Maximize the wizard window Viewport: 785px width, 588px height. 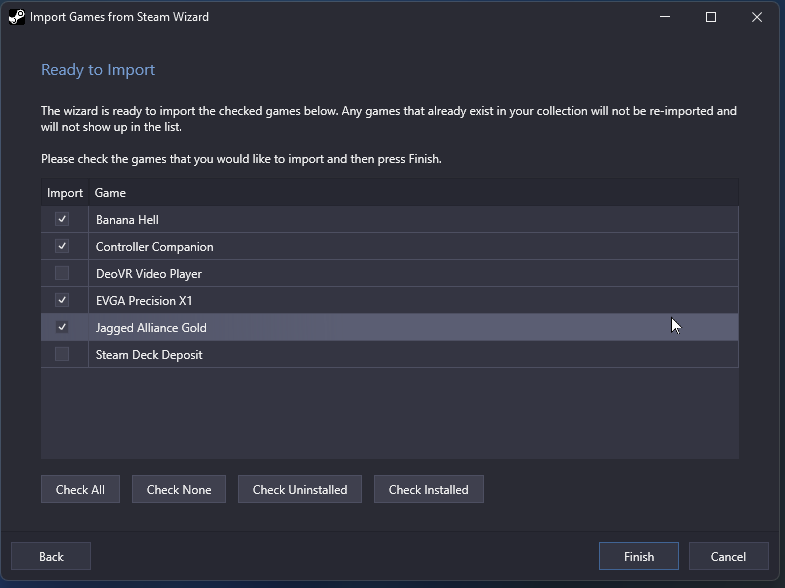711,17
